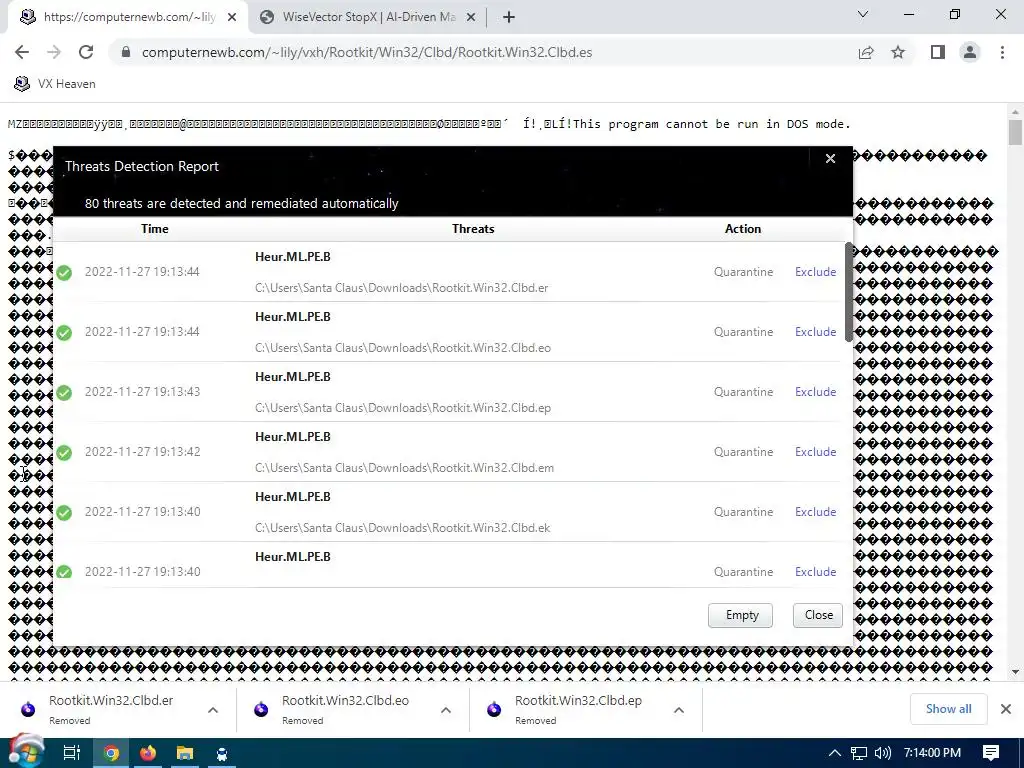The width and height of the screenshot is (1024, 768).
Task: Exclude the Rootkit.Win32.Clbd.ep detection
Action: [815, 392]
